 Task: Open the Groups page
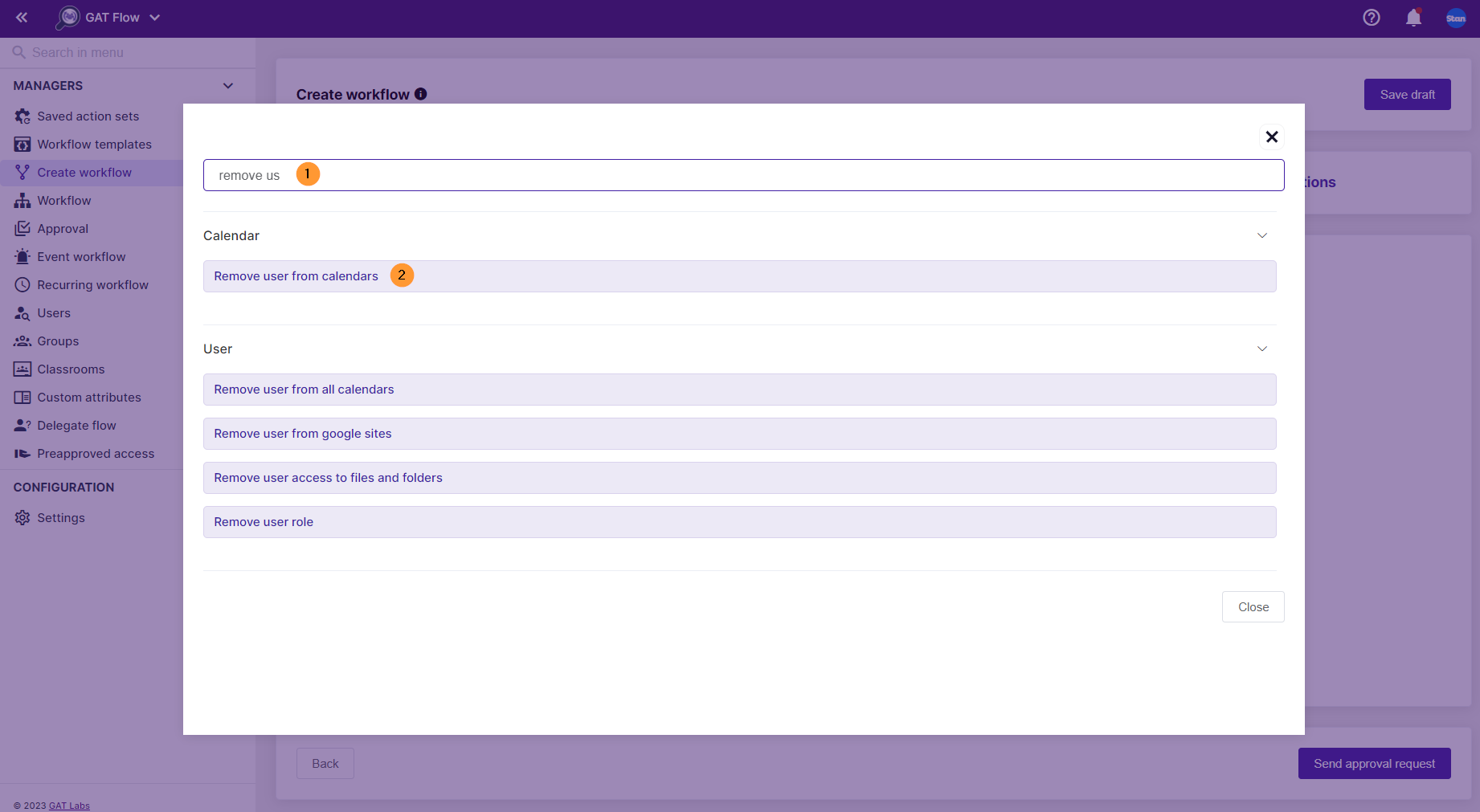[x=58, y=341]
